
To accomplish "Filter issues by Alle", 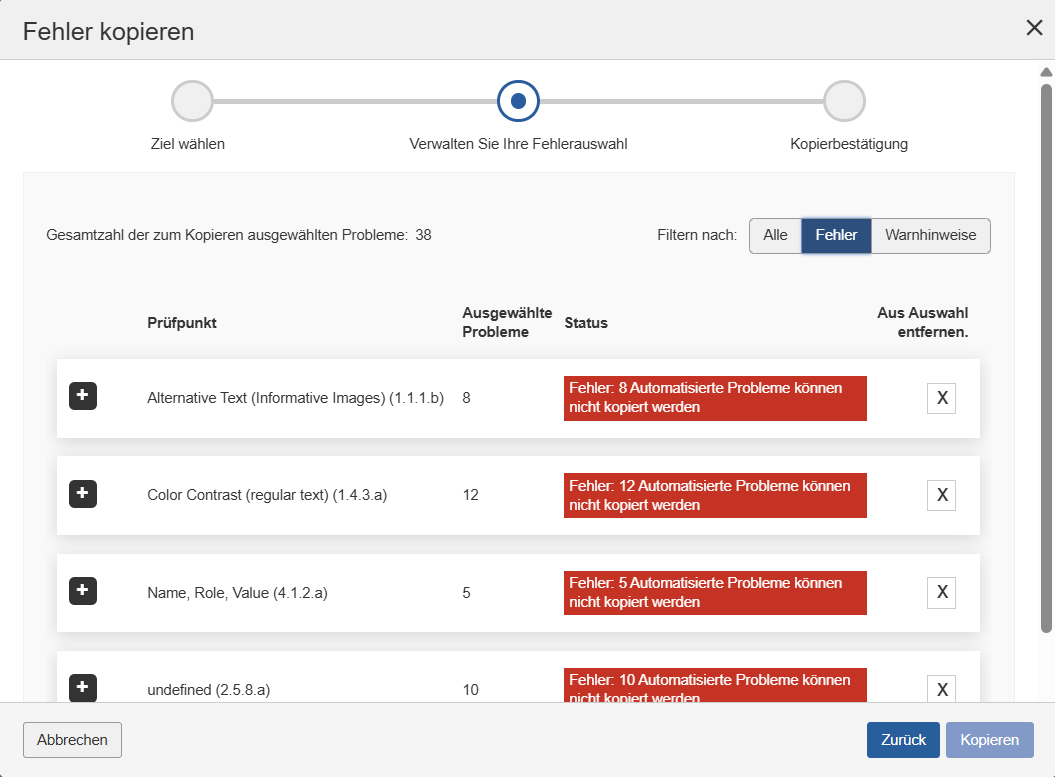I will 775,235.
